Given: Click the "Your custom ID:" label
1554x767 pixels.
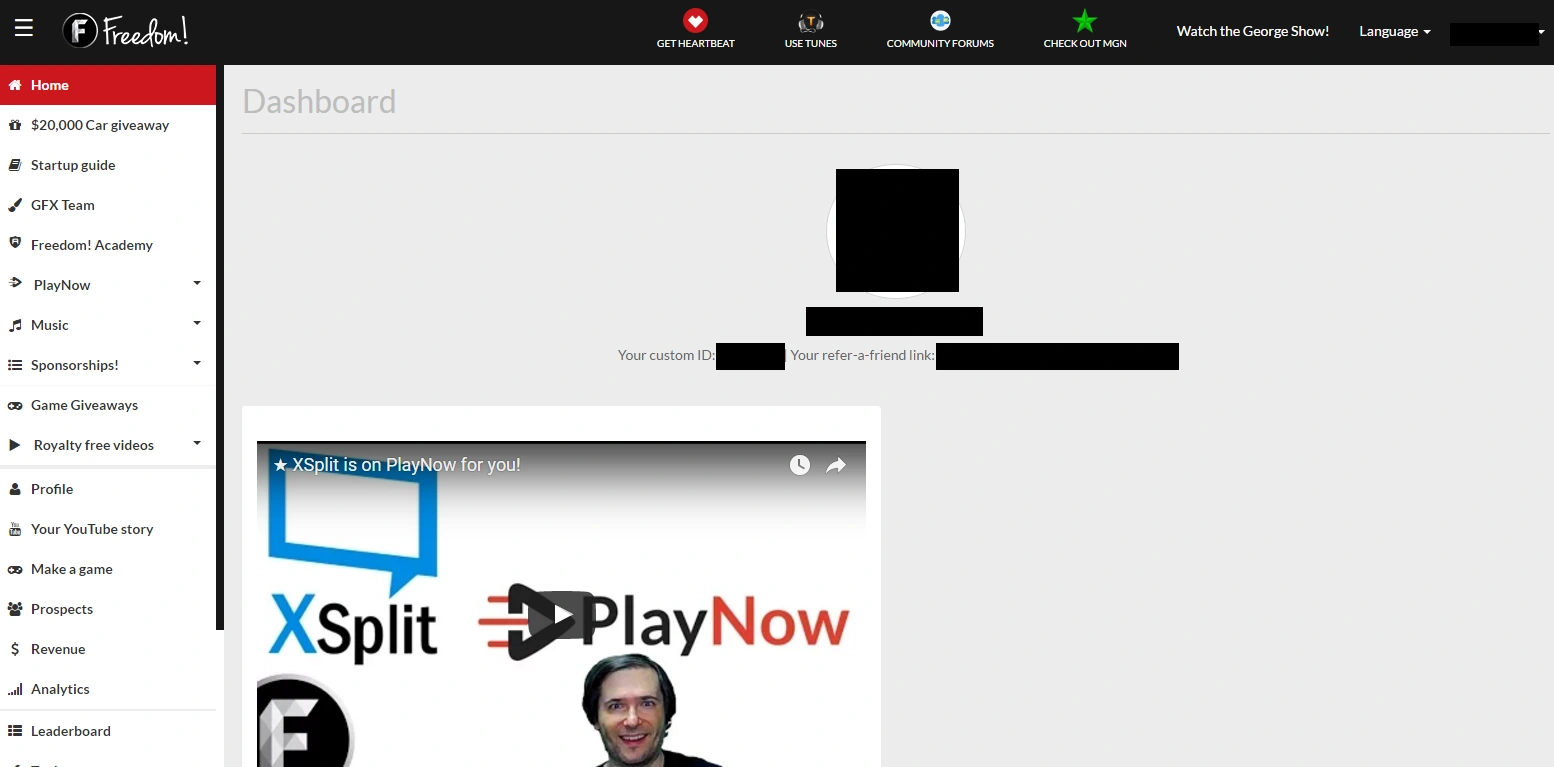Looking at the screenshot, I should (x=666, y=355).
